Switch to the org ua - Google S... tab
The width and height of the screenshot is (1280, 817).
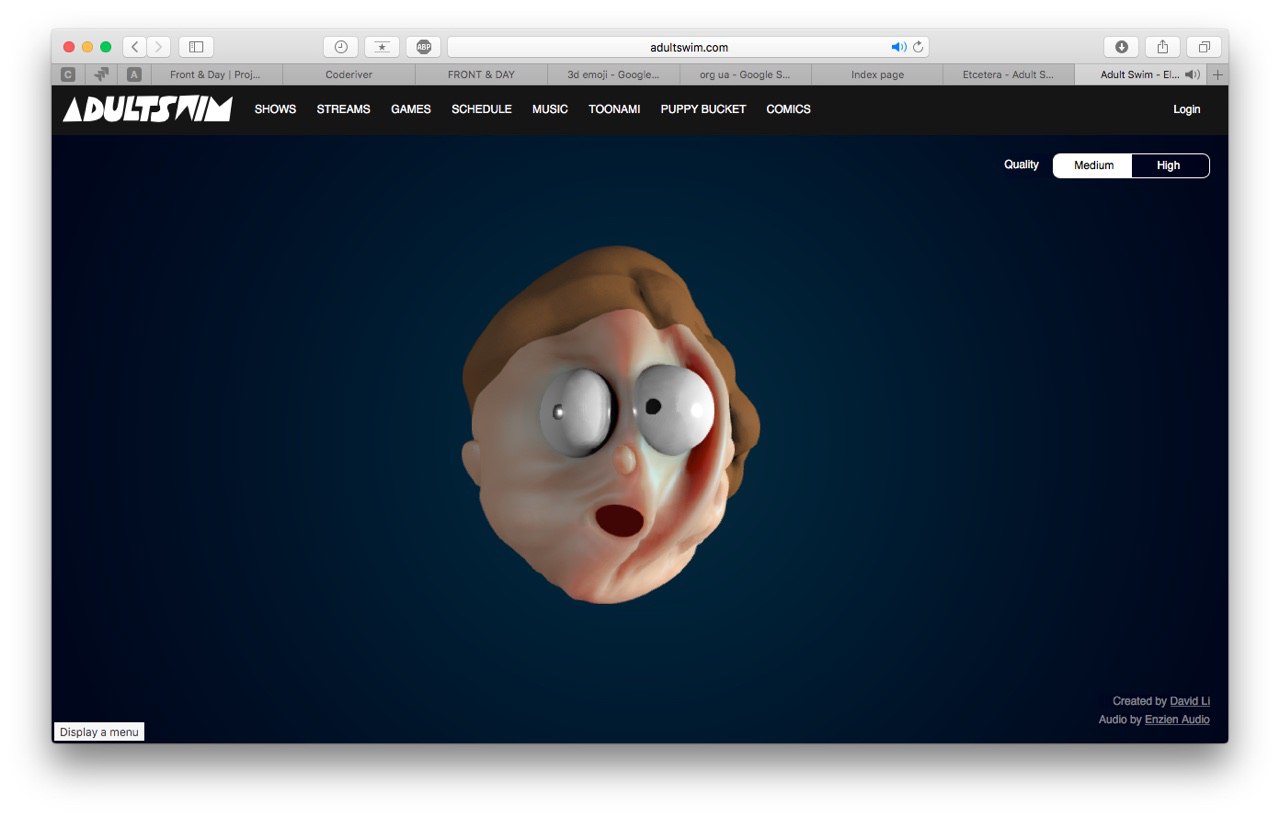[x=745, y=75]
